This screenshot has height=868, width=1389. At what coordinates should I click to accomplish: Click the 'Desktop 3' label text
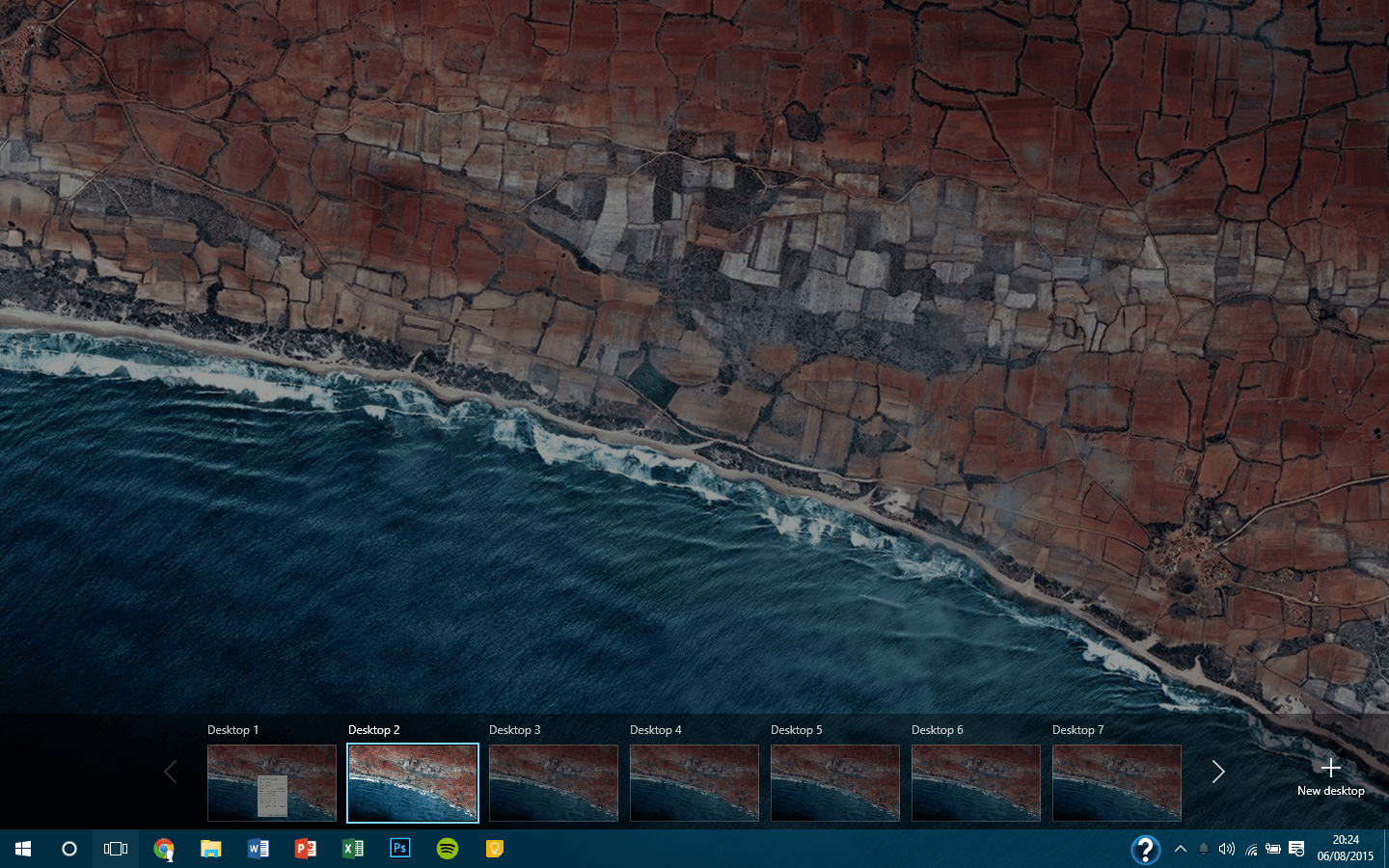click(x=515, y=730)
